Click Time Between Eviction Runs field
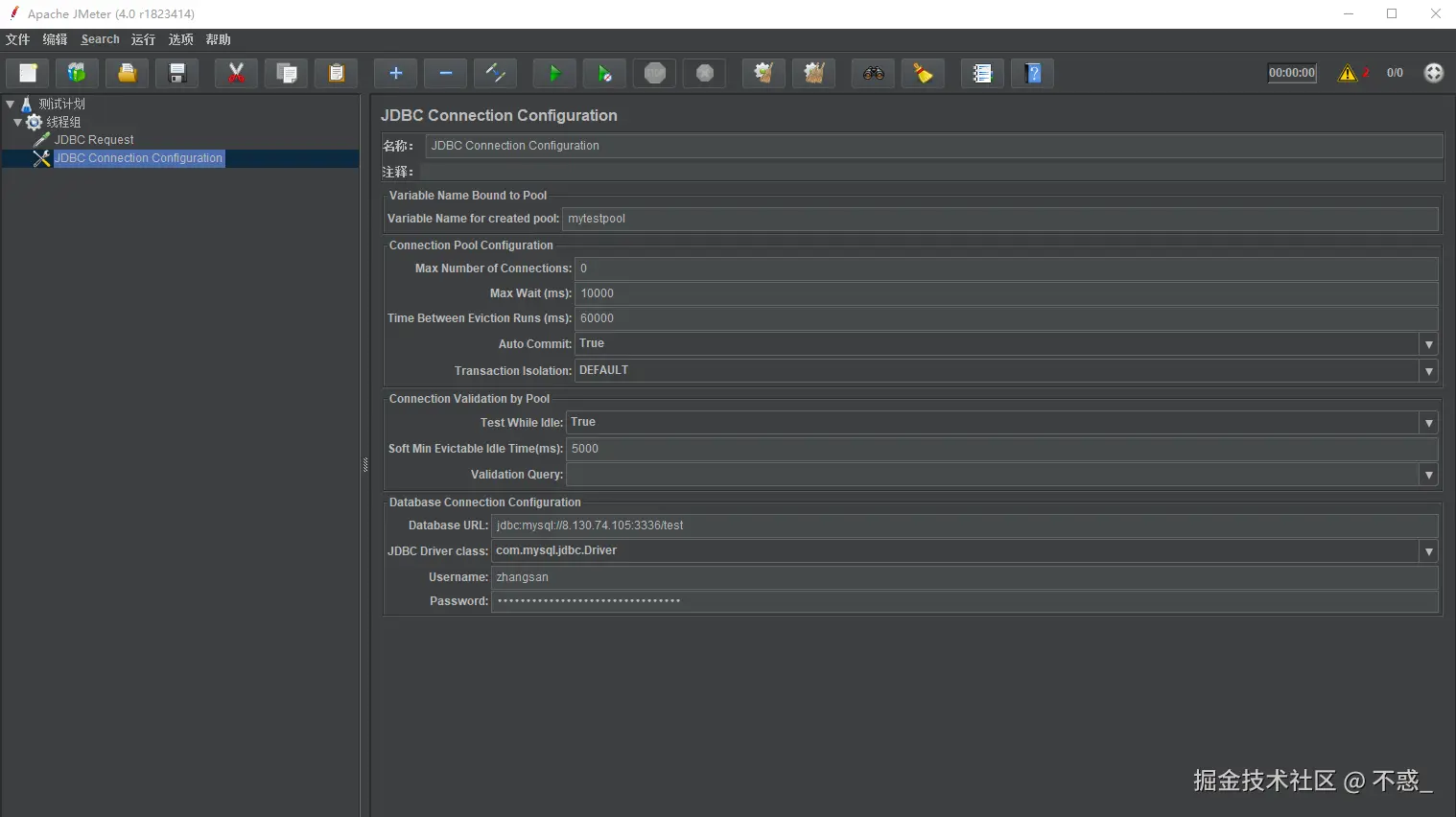1456x817 pixels. pyautogui.click(x=1006, y=318)
